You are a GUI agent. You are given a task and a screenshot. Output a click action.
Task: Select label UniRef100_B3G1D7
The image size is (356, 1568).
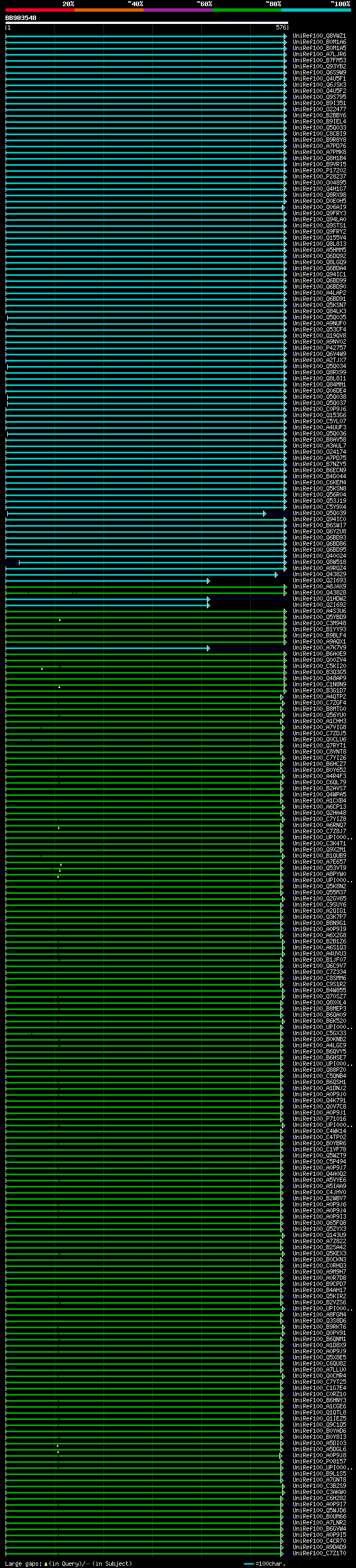[x=319, y=691]
